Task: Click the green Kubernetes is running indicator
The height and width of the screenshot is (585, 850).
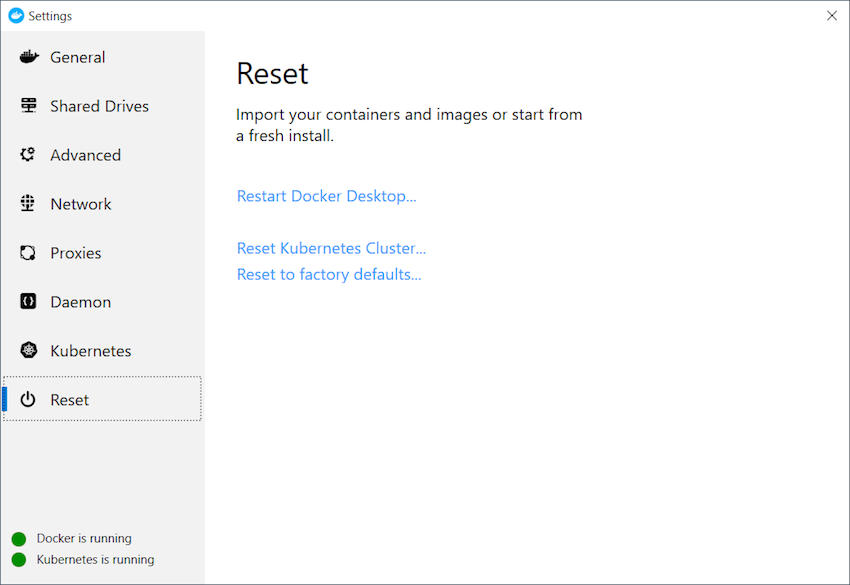Action: tap(19, 560)
